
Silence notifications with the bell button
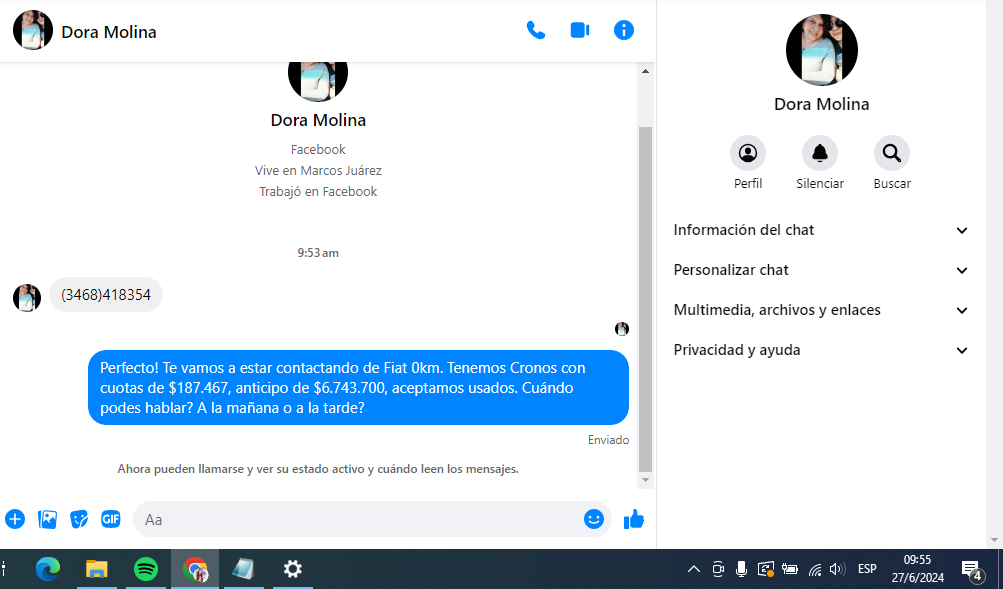820,153
